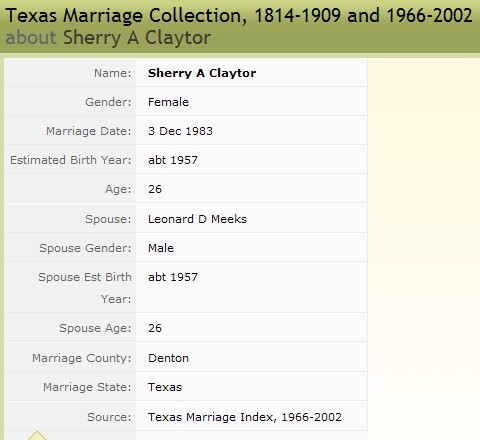Select spouse name Leonard D Meeks
The image size is (480, 440).
(x=197, y=219)
